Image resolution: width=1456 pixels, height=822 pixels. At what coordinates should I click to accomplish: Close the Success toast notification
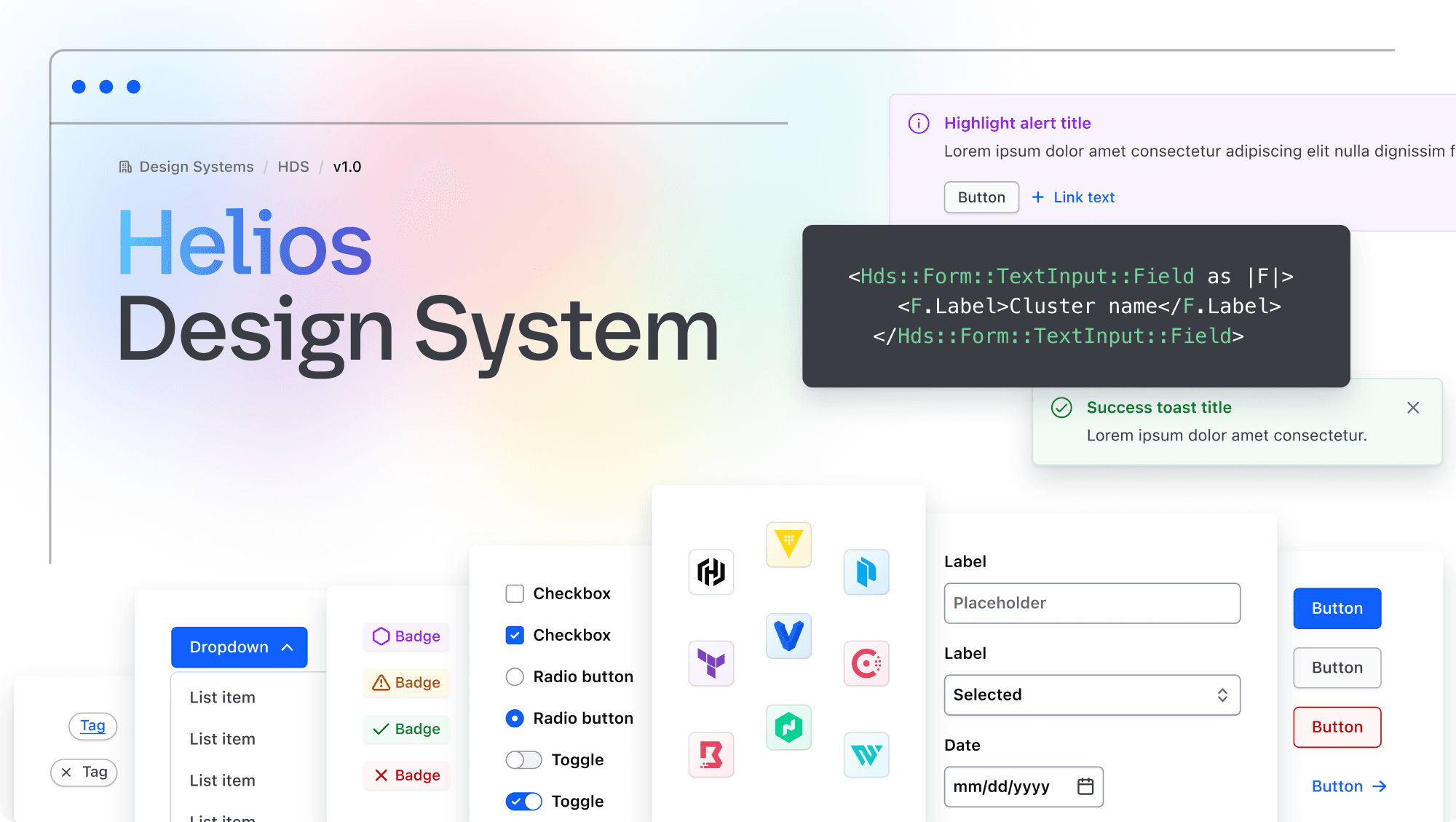click(x=1413, y=407)
